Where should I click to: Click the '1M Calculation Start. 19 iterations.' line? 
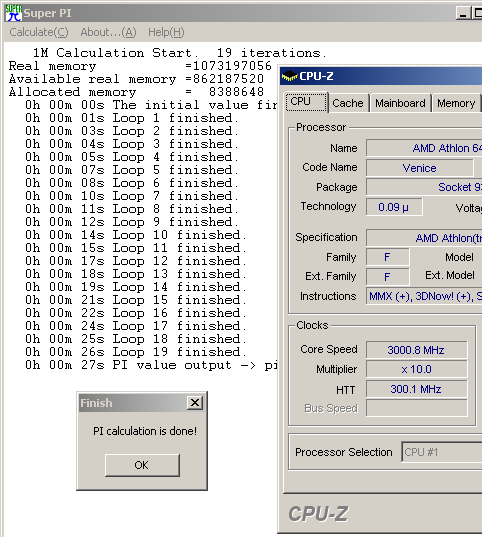[x=180, y=53]
